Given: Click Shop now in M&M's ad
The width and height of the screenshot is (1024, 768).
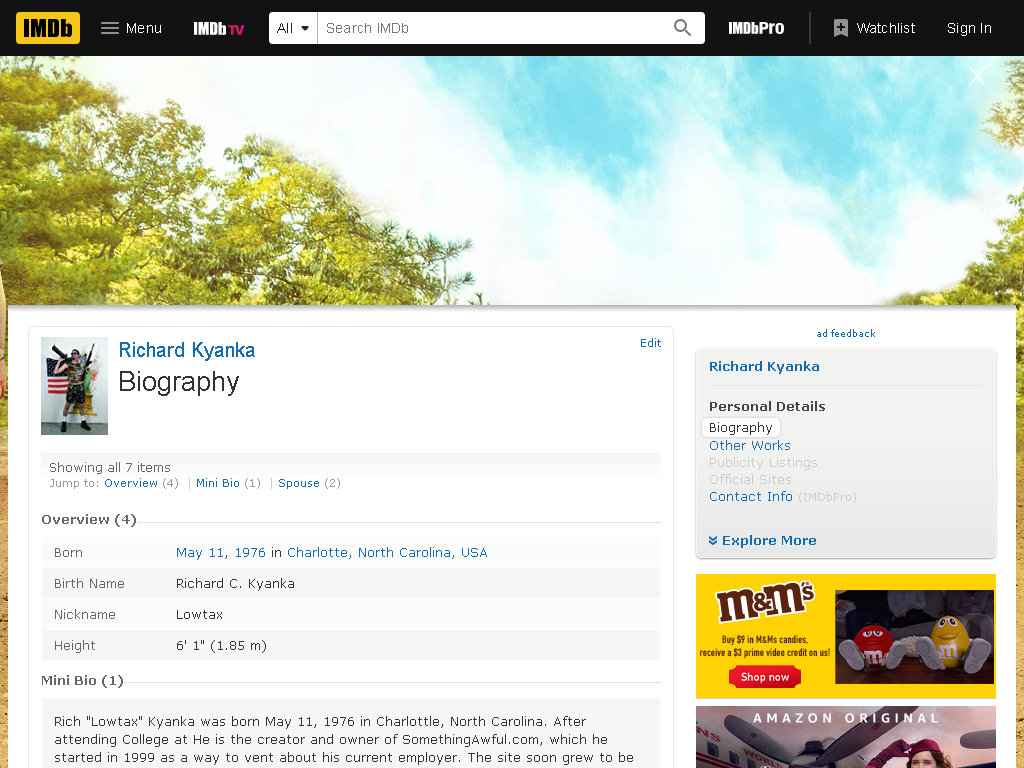Looking at the screenshot, I should 765,677.
